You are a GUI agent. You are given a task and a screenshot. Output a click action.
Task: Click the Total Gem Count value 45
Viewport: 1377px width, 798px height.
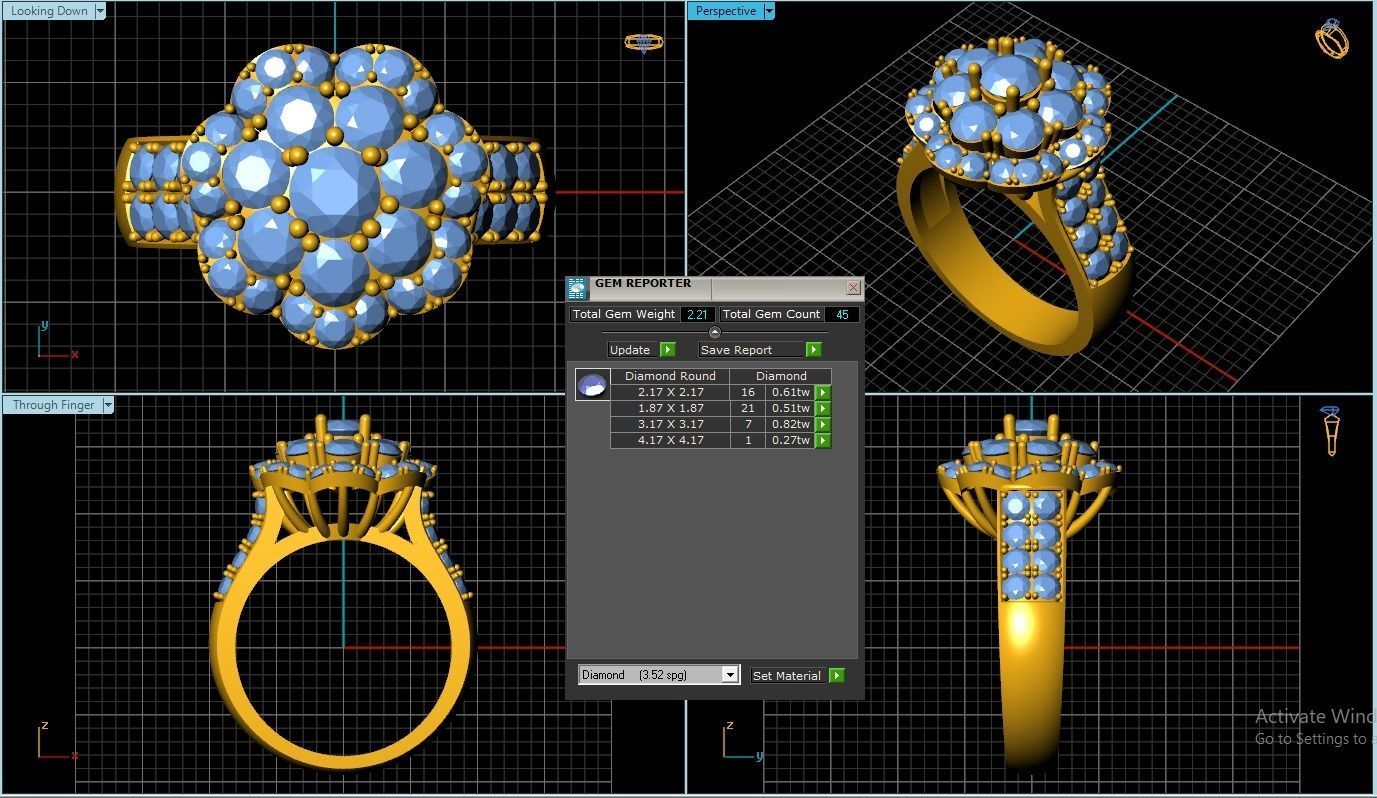tap(842, 314)
